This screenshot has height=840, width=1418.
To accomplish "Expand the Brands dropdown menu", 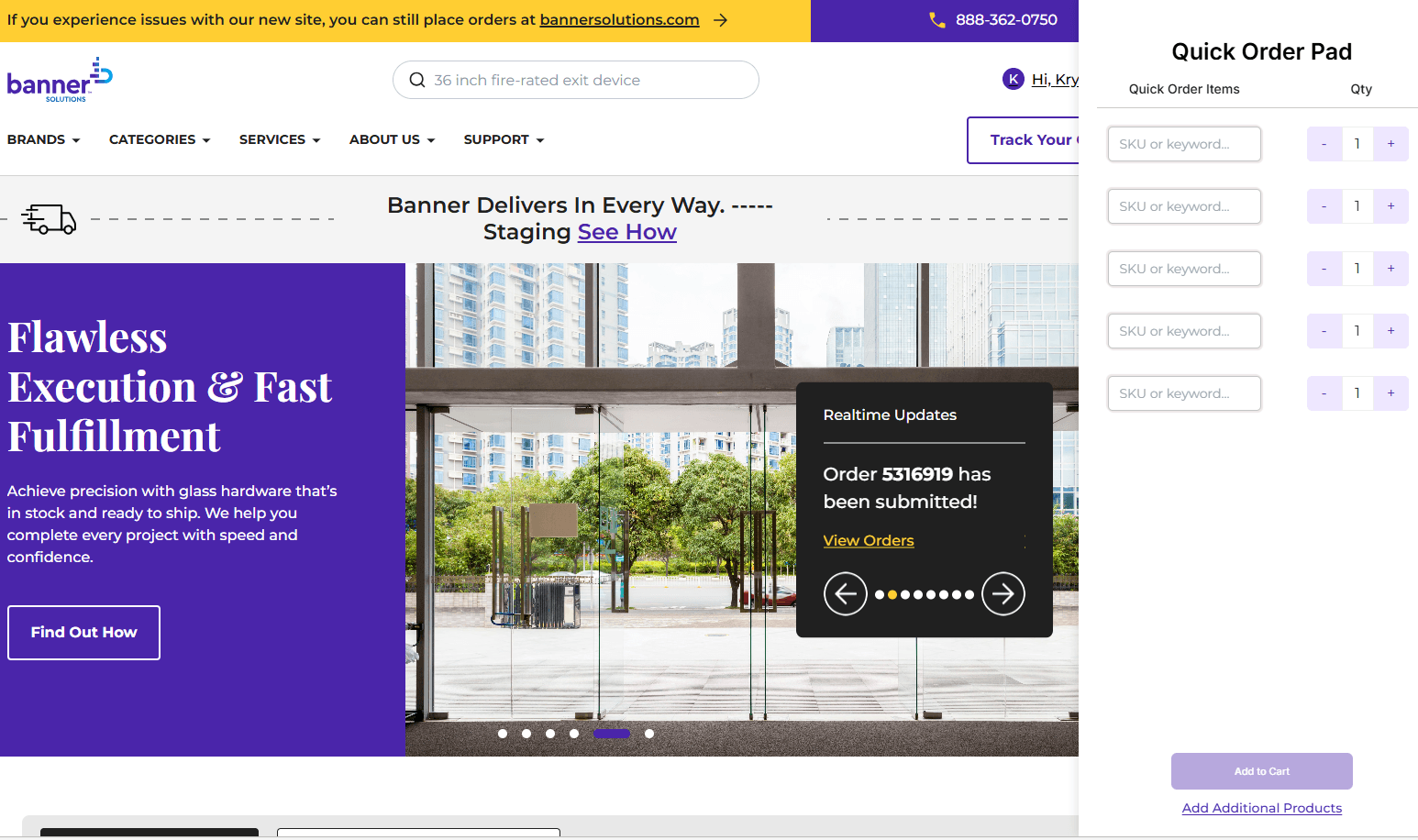I will [43, 139].
